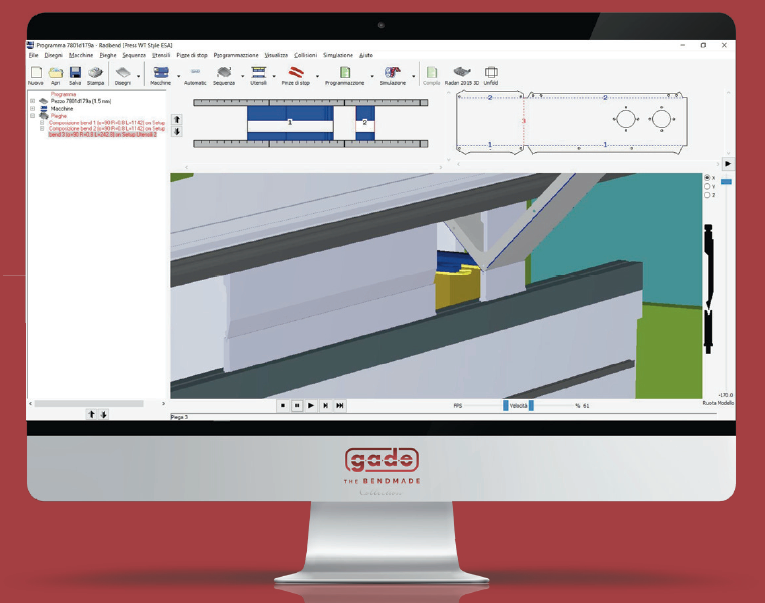
Task: Select the X axis radio button
Action: [708, 177]
